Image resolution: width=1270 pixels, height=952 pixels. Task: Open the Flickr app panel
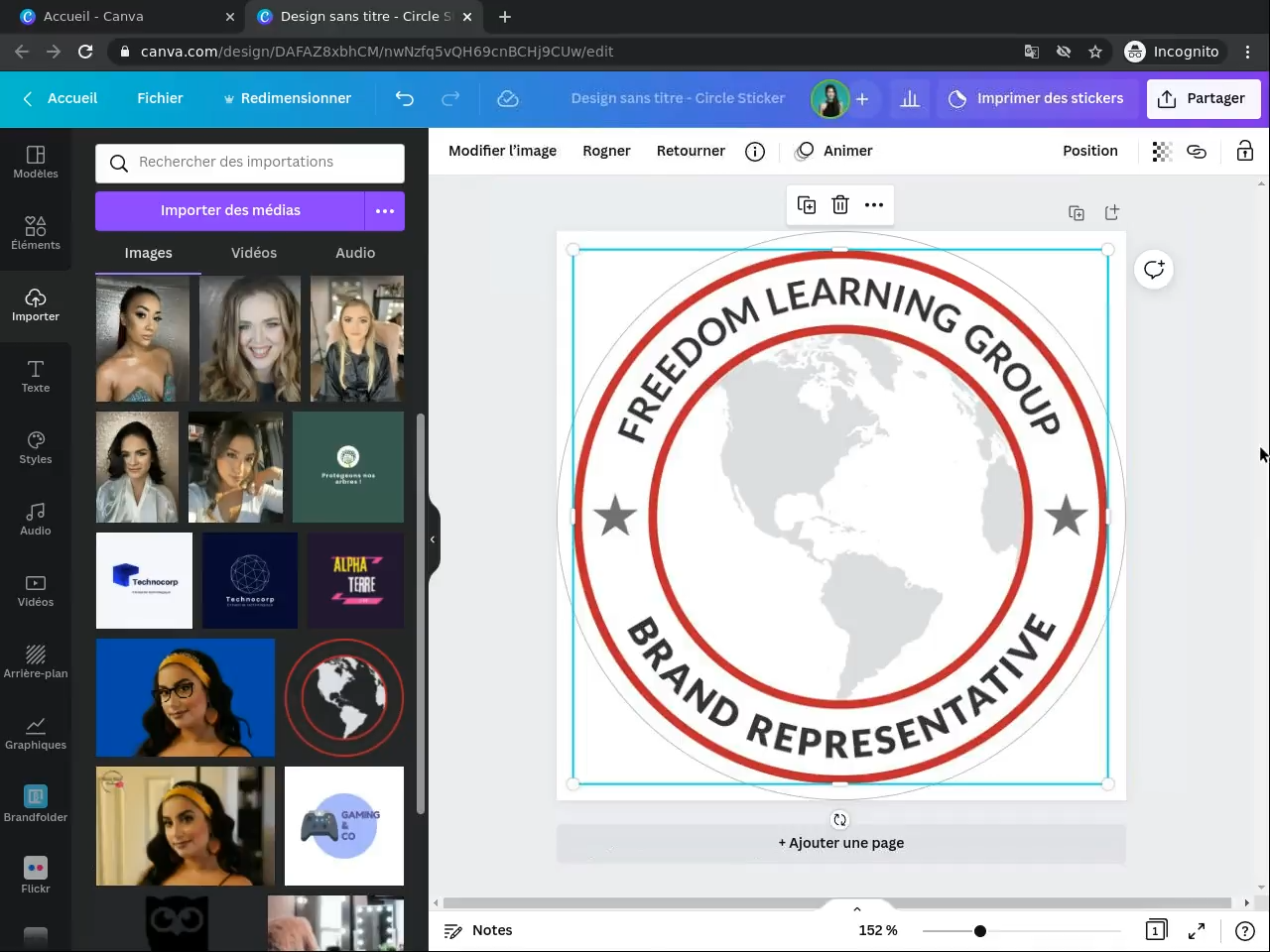point(36,876)
